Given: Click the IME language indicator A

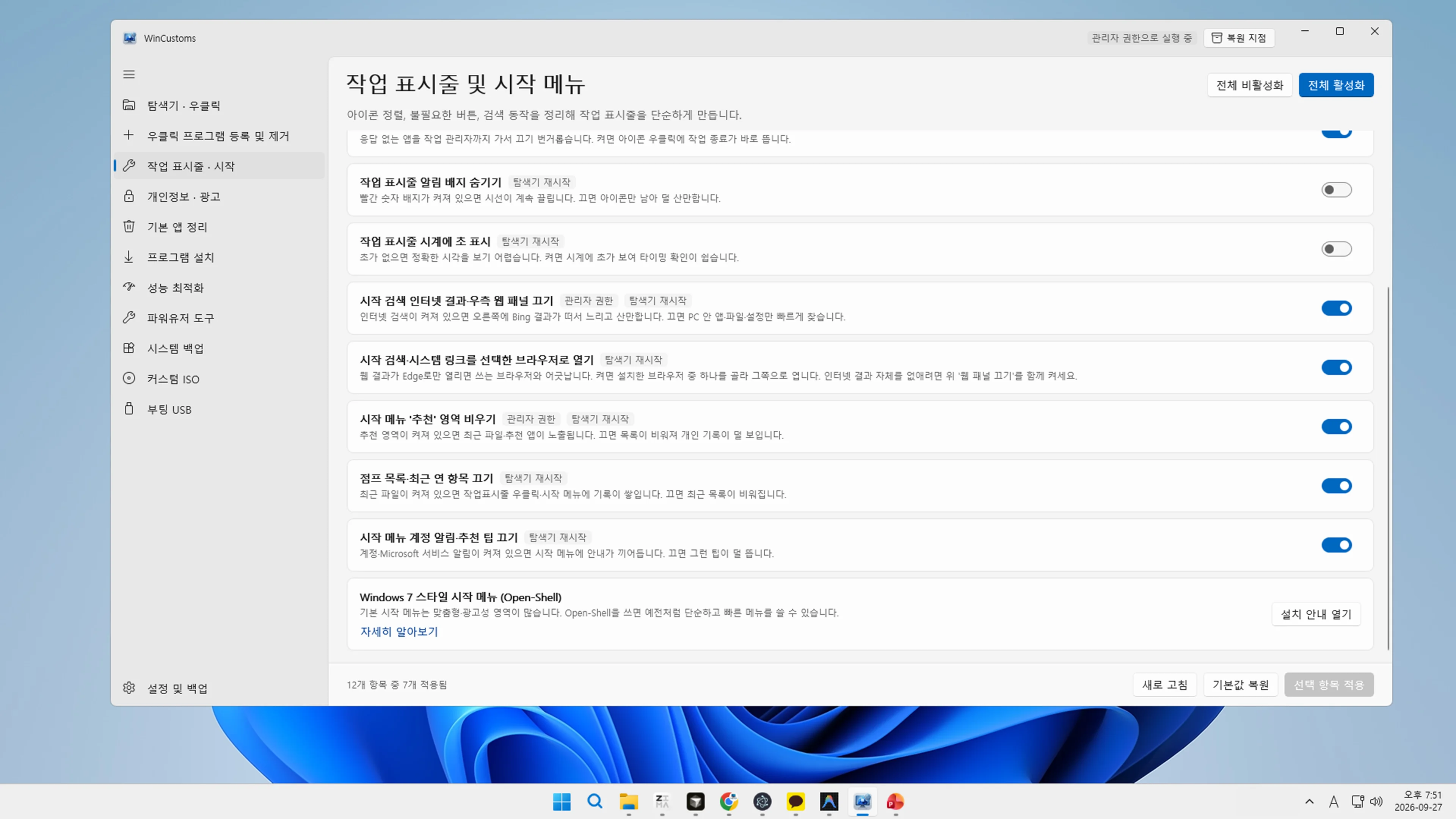Looking at the screenshot, I should (1334, 802).
